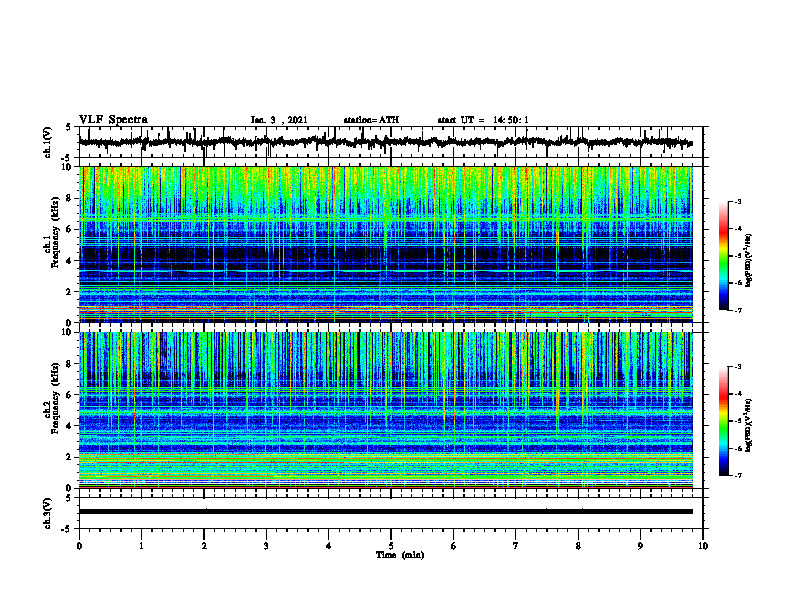Screen dimensions: 792x612
Task: Click the "station=ATH" header label
Action: [371, 120]
